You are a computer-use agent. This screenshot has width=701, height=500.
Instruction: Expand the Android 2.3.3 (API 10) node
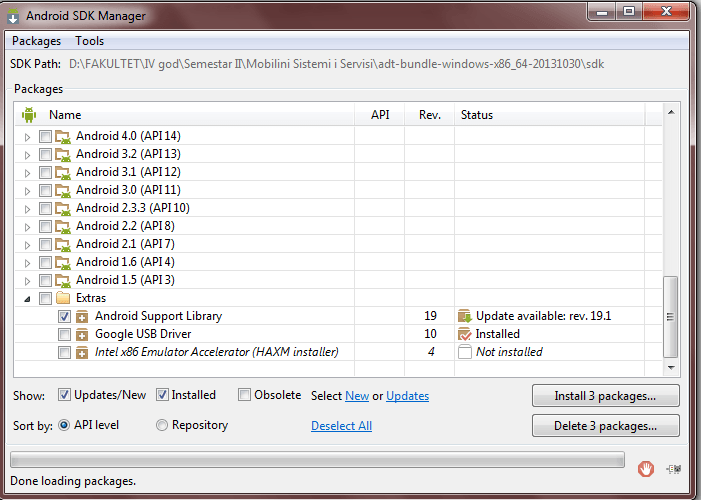tap(27, 209)
